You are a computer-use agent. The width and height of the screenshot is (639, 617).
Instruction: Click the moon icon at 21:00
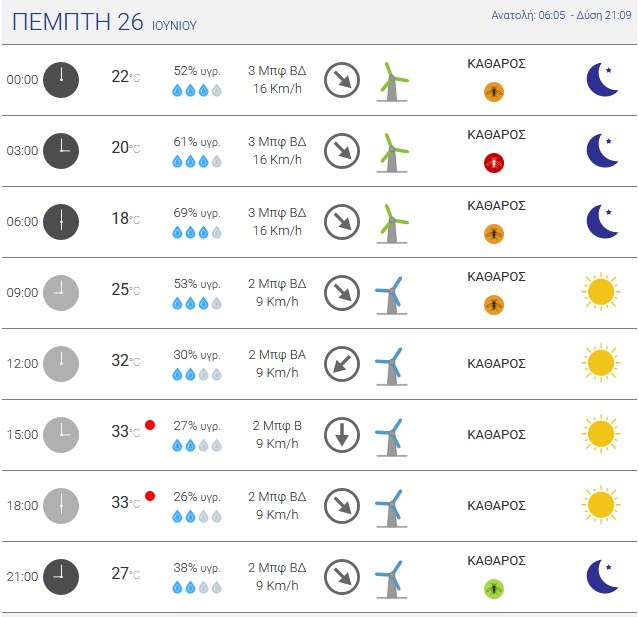(x=602, y=576)
